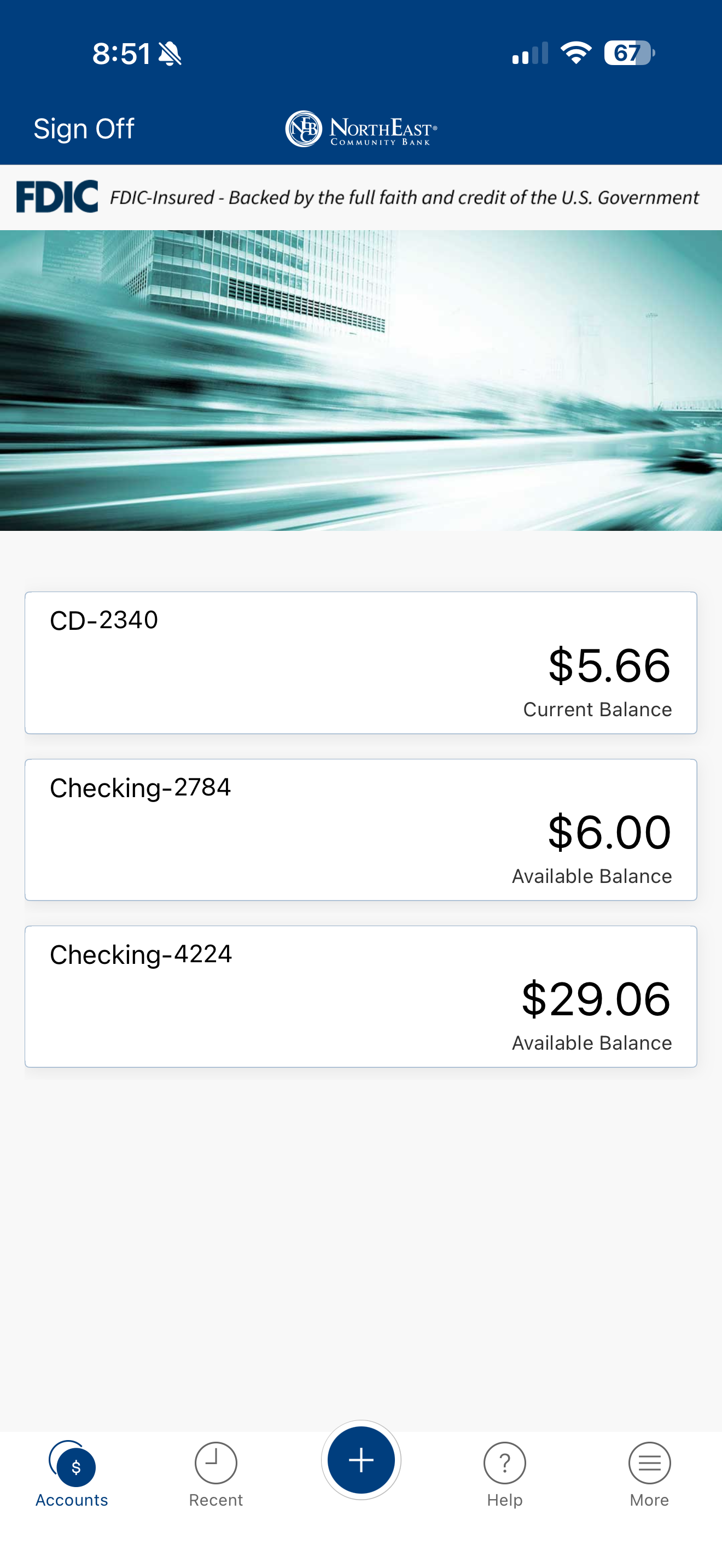Image resolution: width=722 pixels, height=1568 pixels.
Task: Tap the Accounts dollar icon
Action: (x=72, y=1464)
